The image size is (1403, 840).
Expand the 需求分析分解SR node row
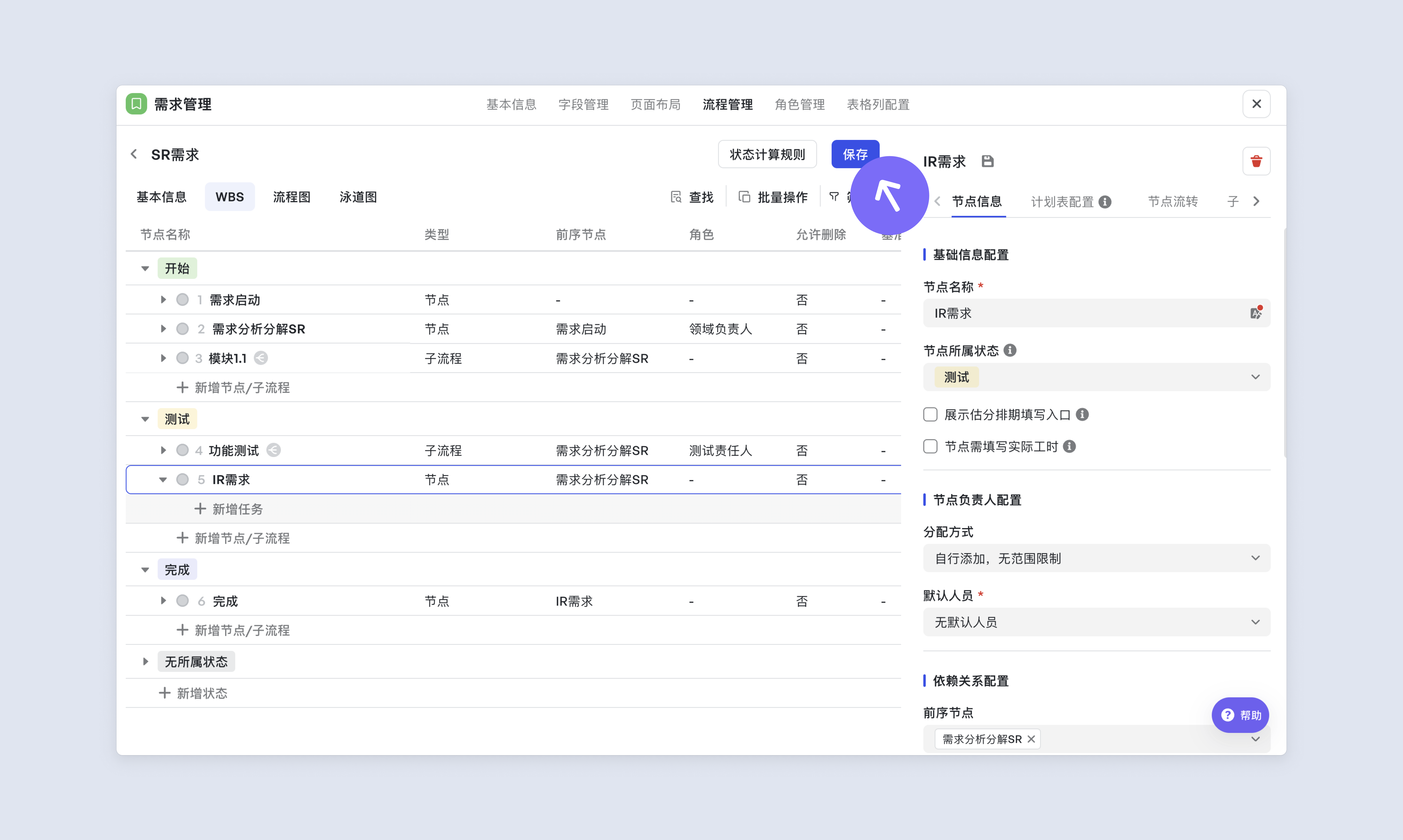coord(163,329)
